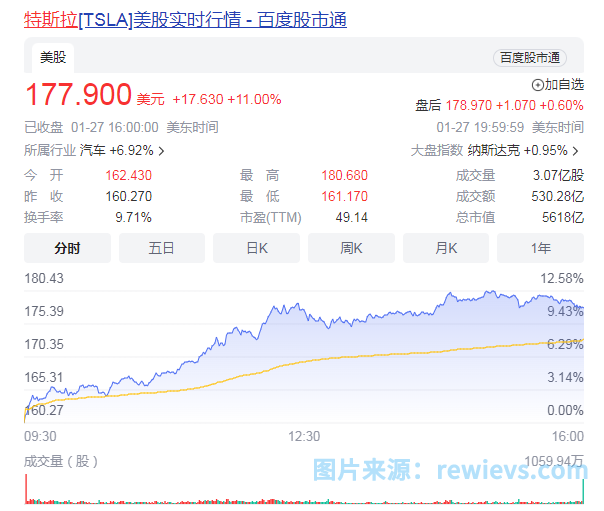Switch to the 日K chart tab
Image resolution: width=604 pixels, height=511 pixels.
pyautogui.click(x=257, y=248)
